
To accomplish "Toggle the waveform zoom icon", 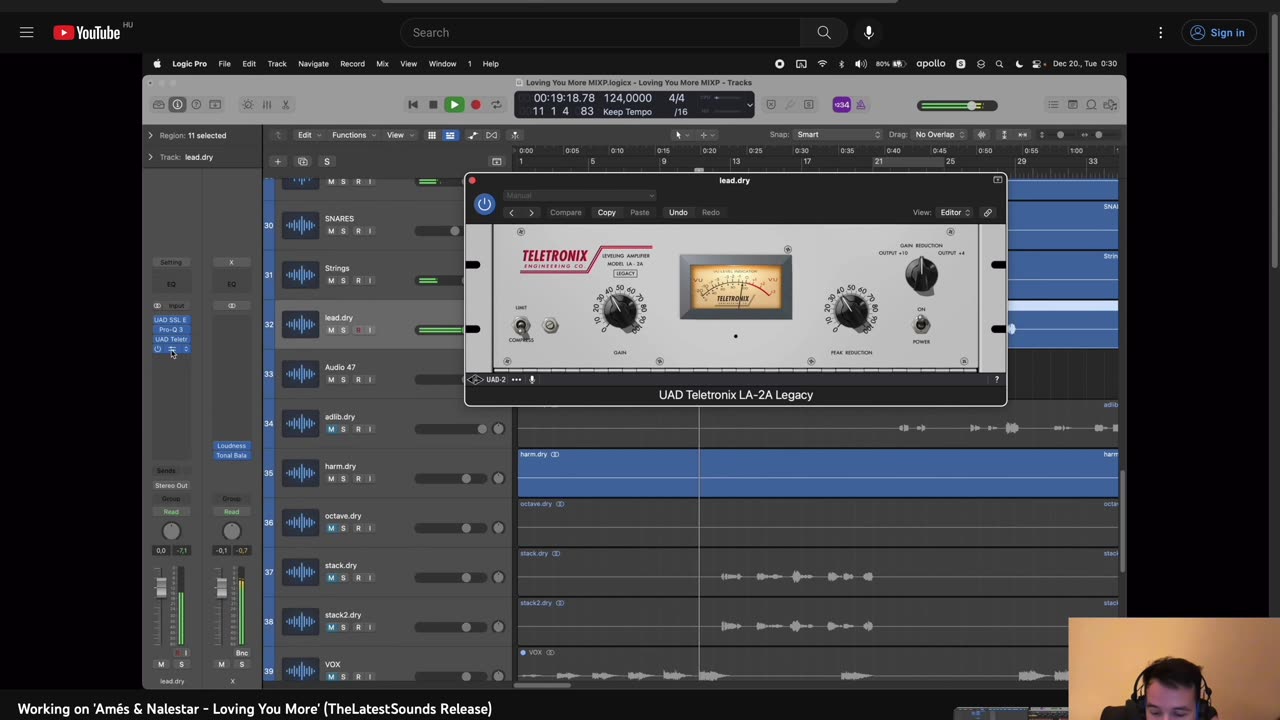I will pos(981,134).
